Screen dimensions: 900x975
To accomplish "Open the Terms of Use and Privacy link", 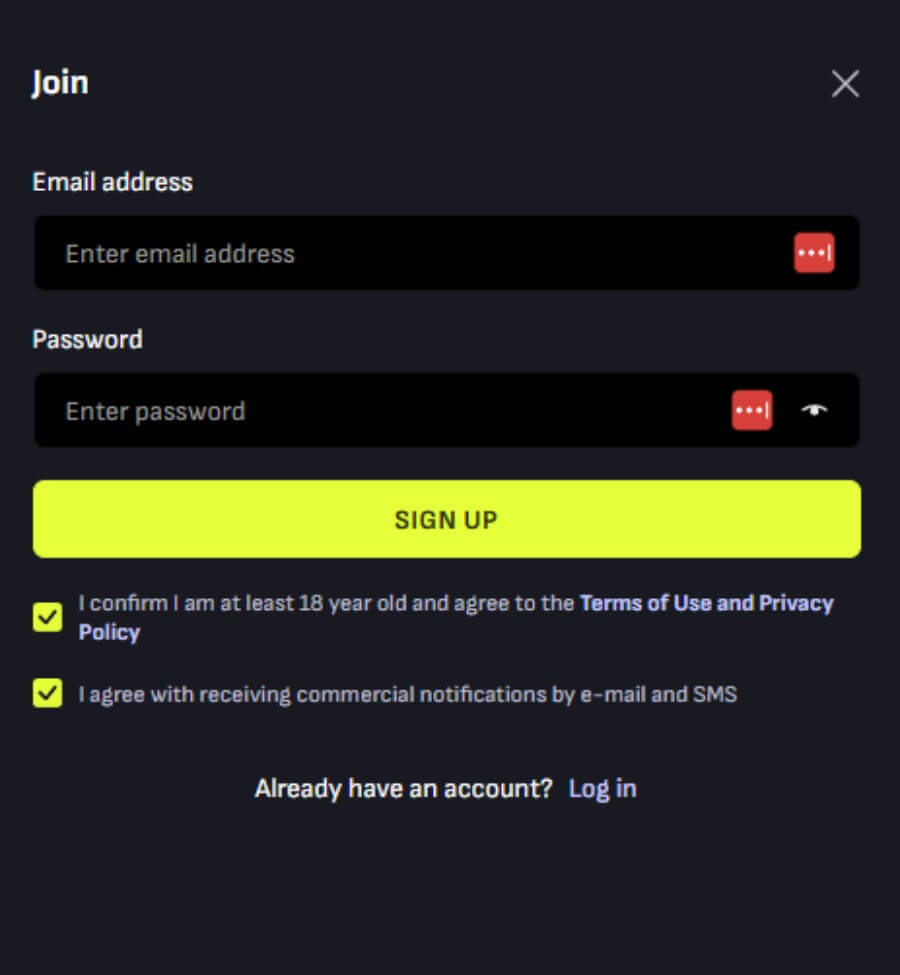I will coord(706,603).
